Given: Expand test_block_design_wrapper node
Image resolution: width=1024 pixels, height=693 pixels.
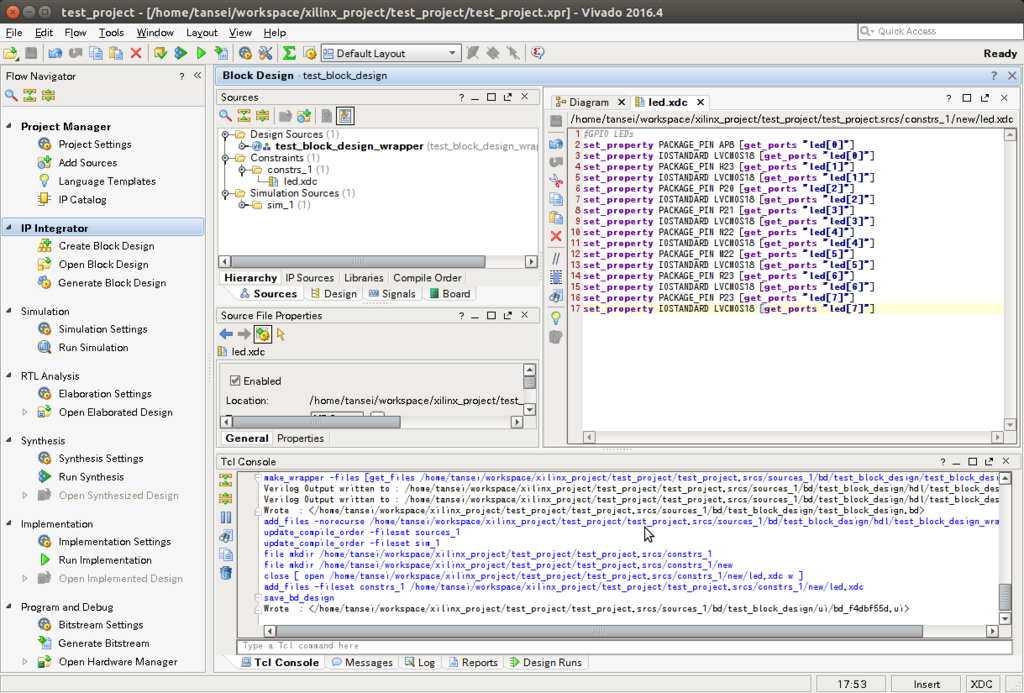Looking at the screenshot, I should (x=242, y=146).
